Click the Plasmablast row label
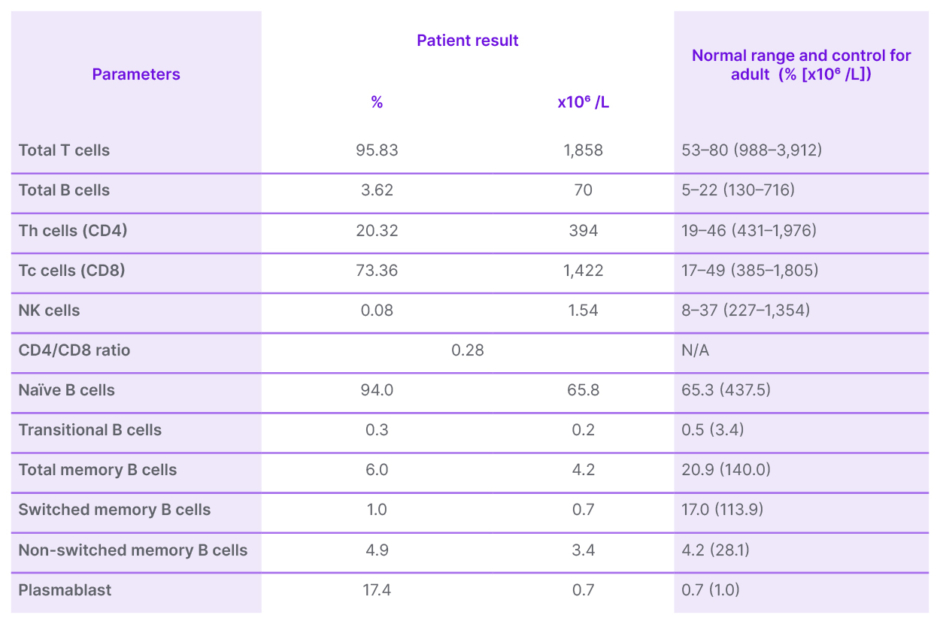 click(x=65, y=590)
